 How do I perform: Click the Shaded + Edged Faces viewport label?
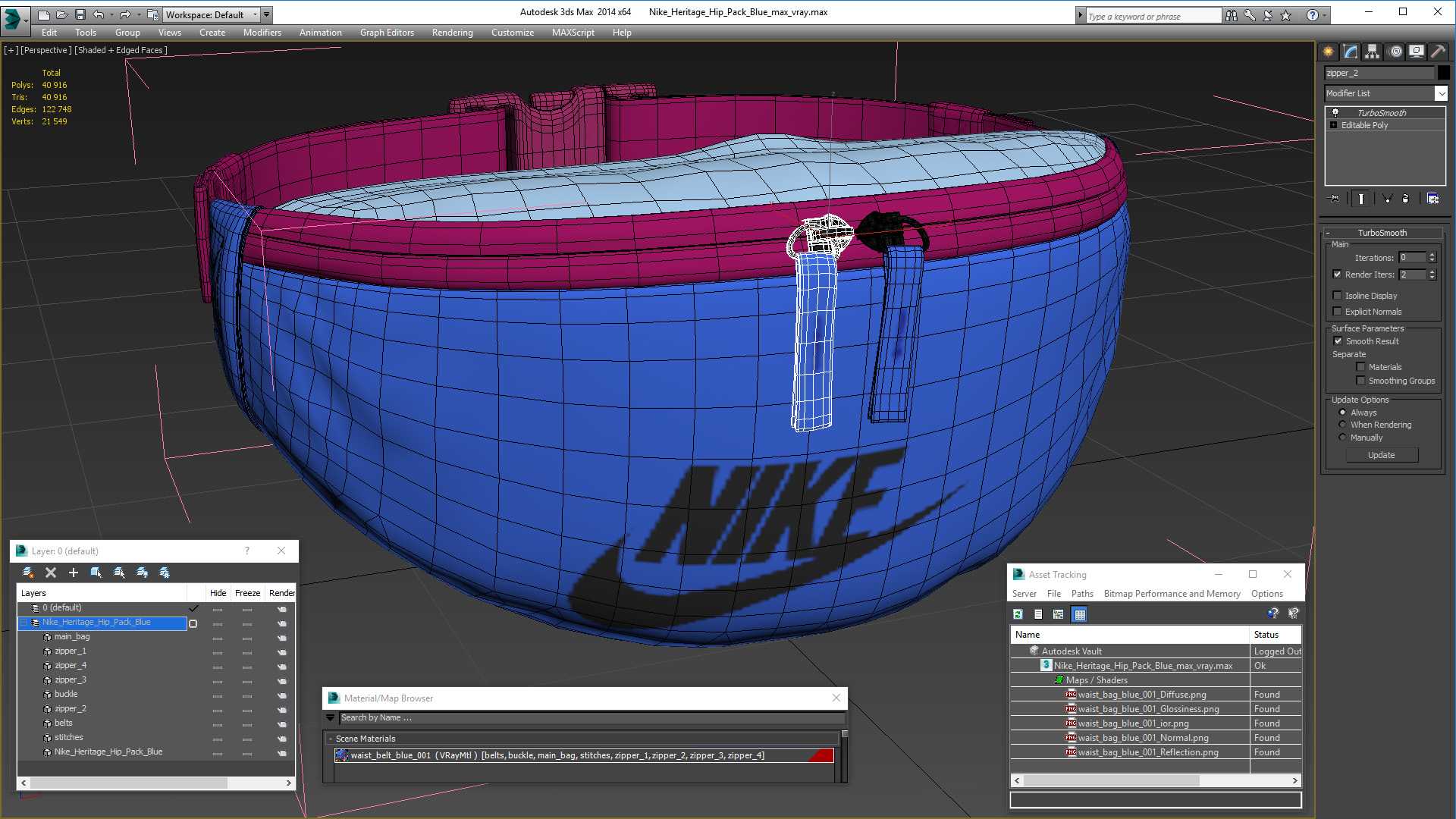click(x=121, y=50)
